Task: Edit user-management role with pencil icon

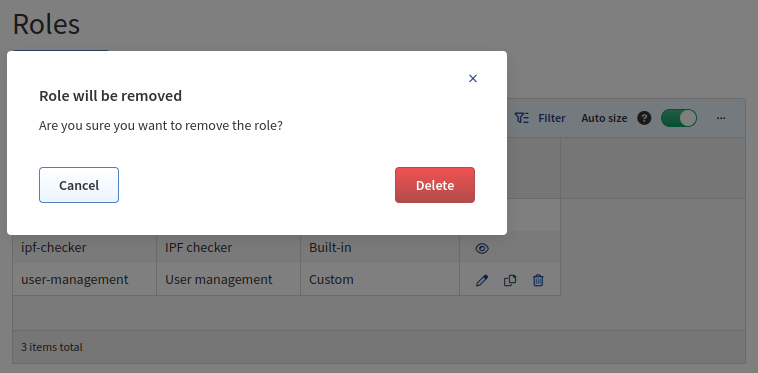Action: pos(482,280)
